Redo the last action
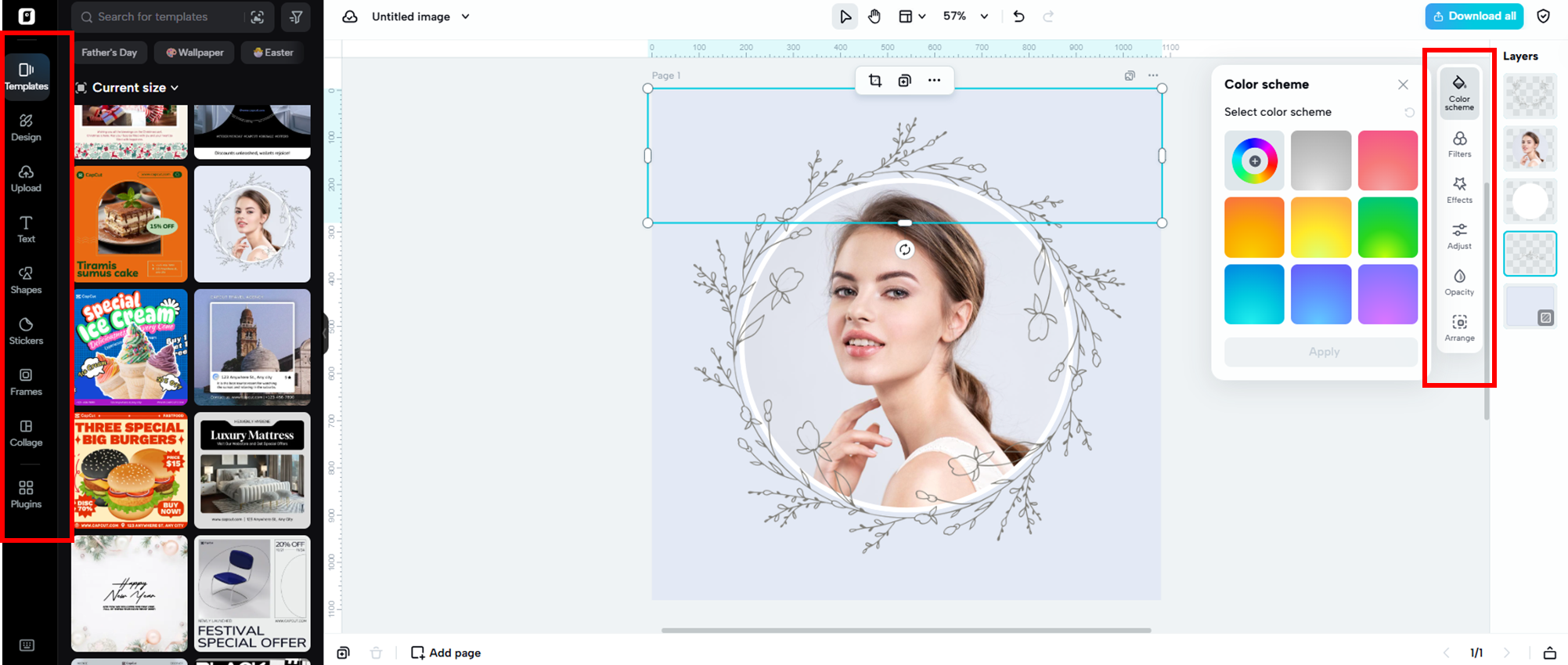The height and width of the screenshot is (665, 1568). click(1048, 16)
